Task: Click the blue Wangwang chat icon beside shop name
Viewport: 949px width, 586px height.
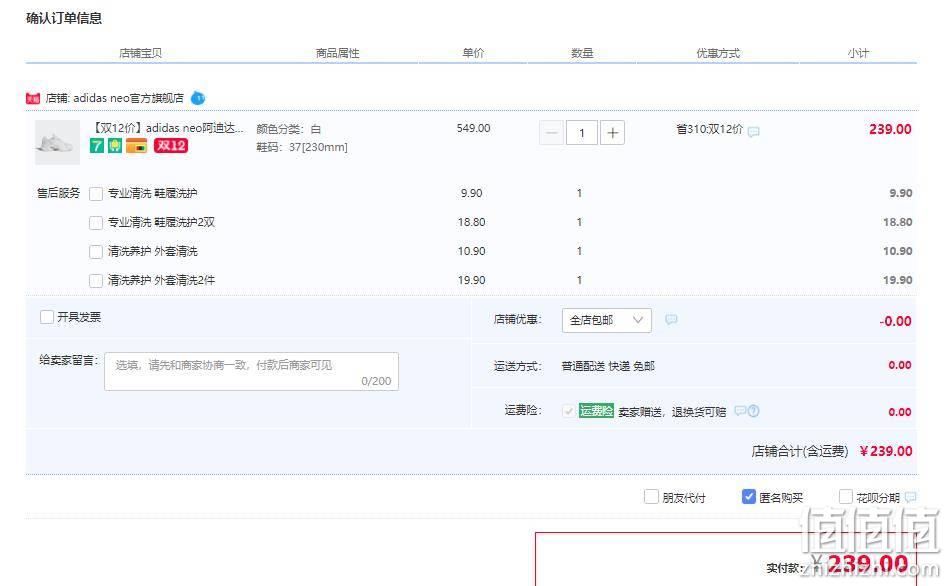Action: coord(198,98)
